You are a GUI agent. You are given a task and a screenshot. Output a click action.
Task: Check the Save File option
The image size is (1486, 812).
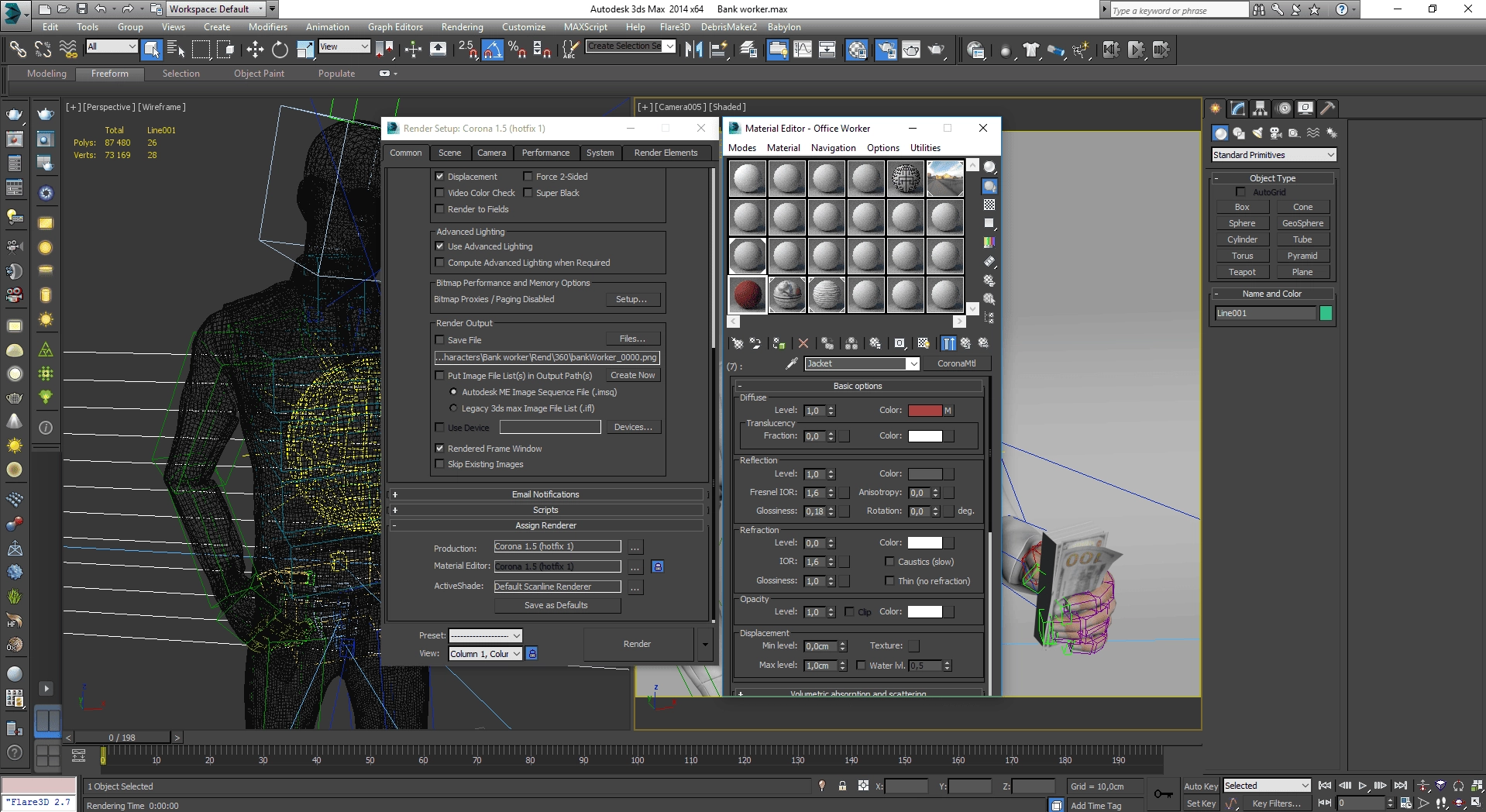pyautogui.click(x=440, y=340)
